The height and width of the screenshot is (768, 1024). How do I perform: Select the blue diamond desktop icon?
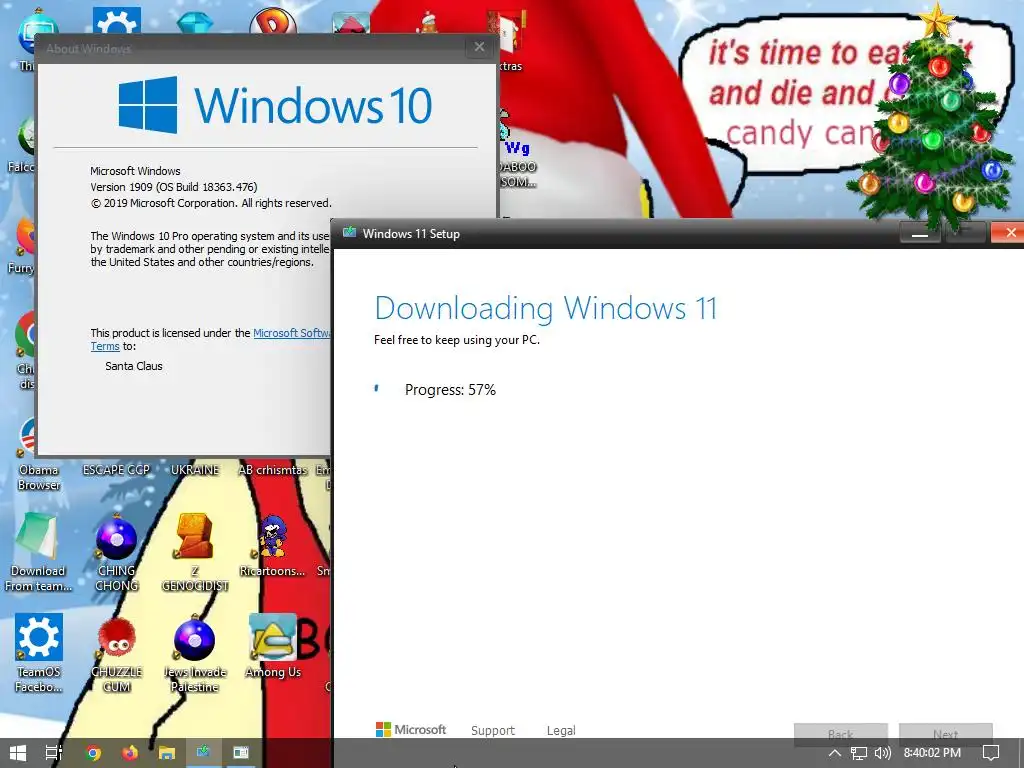point(195,23)
